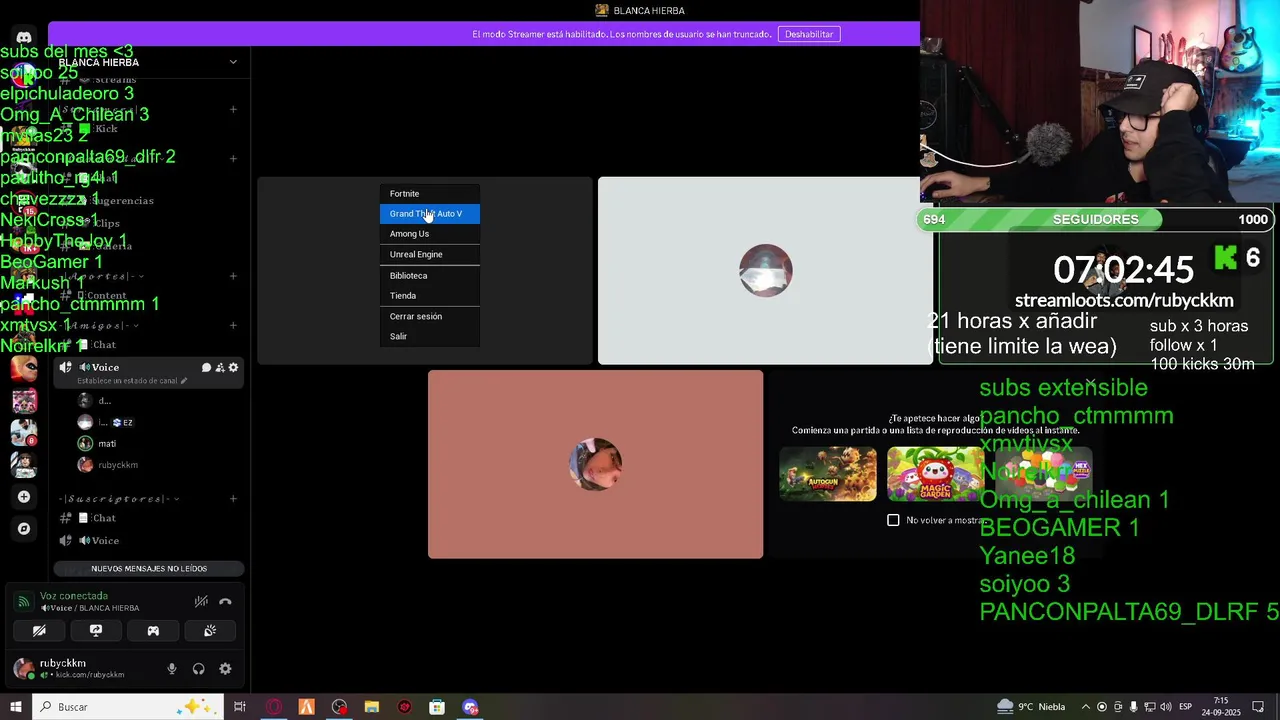Open File Explorer from taskbar

[372, 707]
